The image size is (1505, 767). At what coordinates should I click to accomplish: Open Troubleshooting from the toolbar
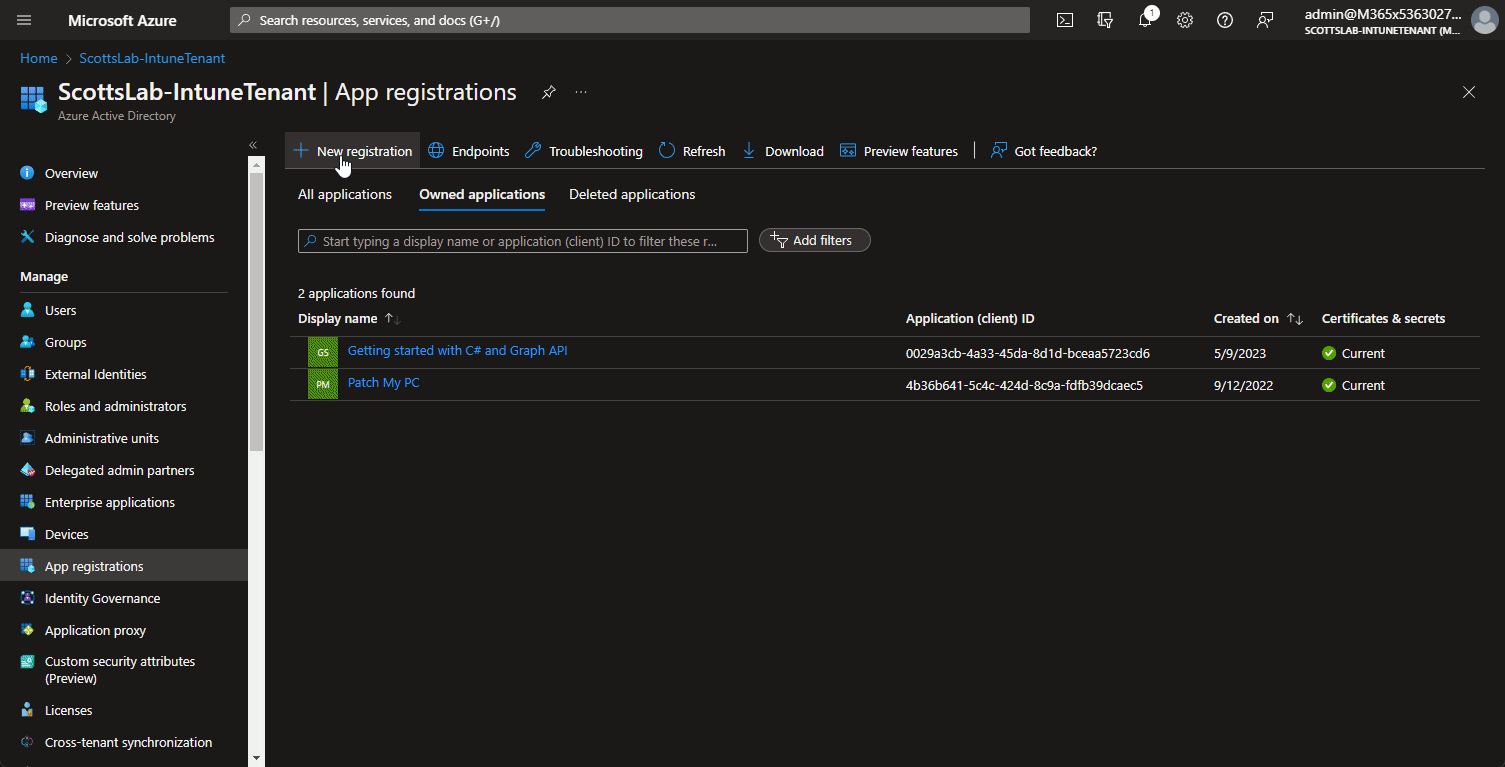coord(584,151)
